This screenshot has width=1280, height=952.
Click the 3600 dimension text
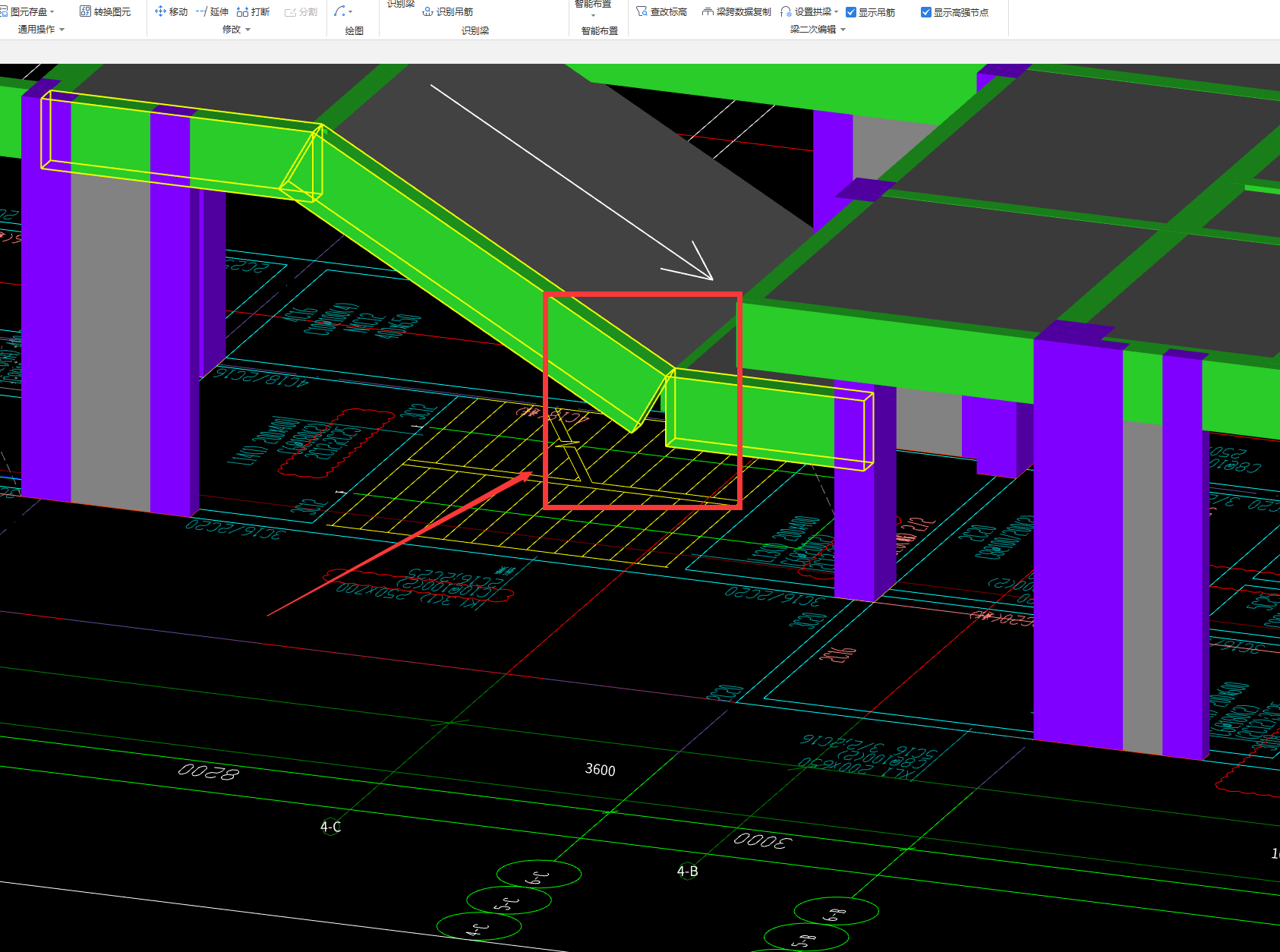tap(600, 769)
